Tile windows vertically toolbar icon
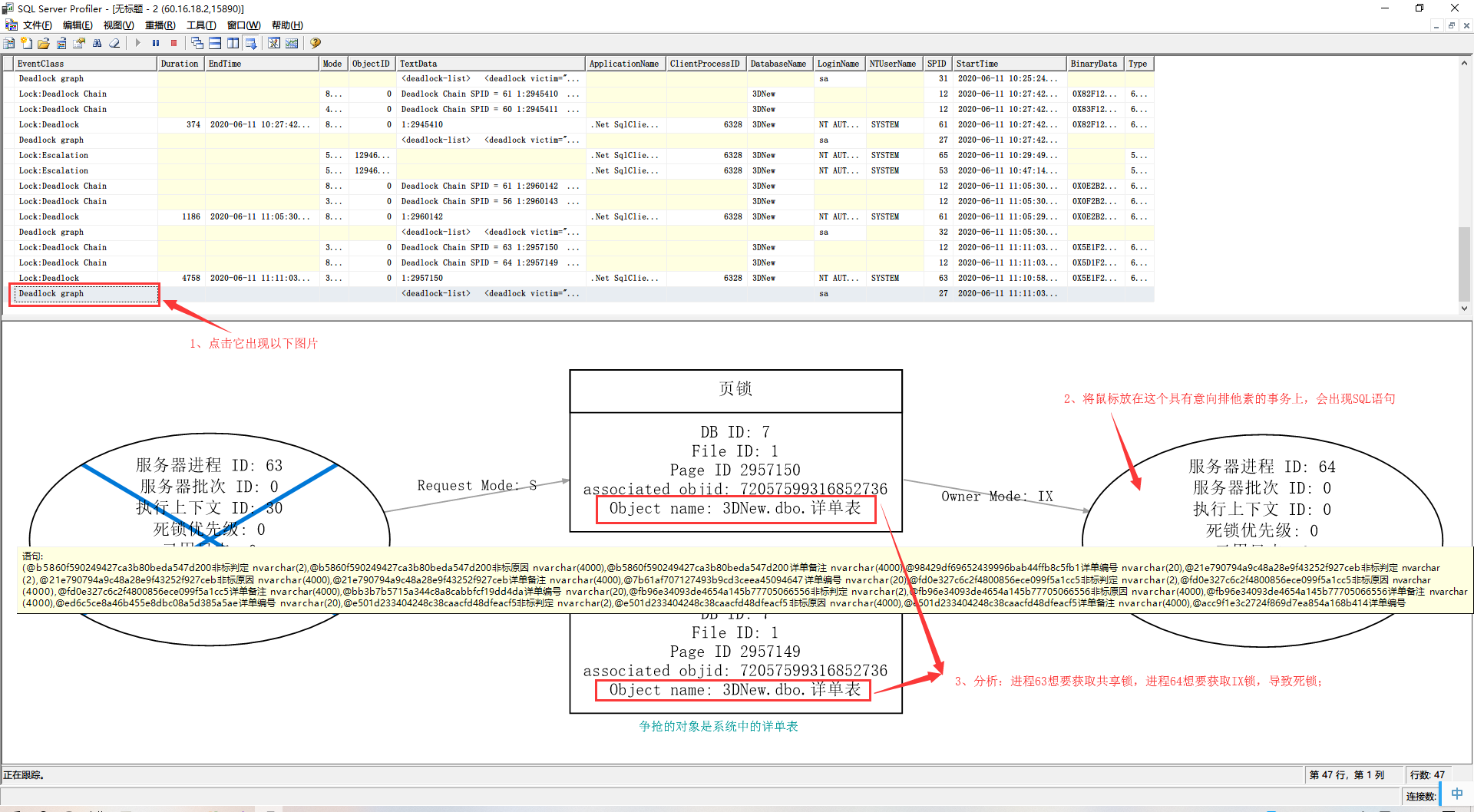 (233, 43)
